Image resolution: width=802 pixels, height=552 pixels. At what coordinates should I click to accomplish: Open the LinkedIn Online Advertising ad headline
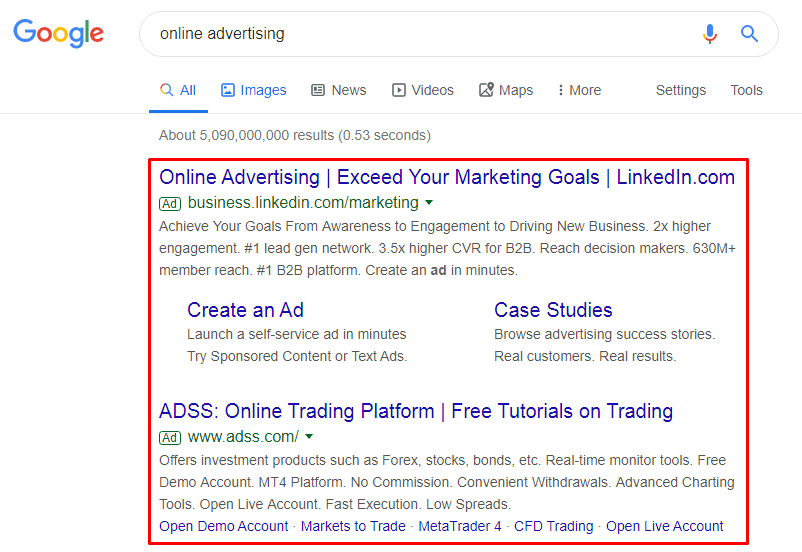pos(447,177)
